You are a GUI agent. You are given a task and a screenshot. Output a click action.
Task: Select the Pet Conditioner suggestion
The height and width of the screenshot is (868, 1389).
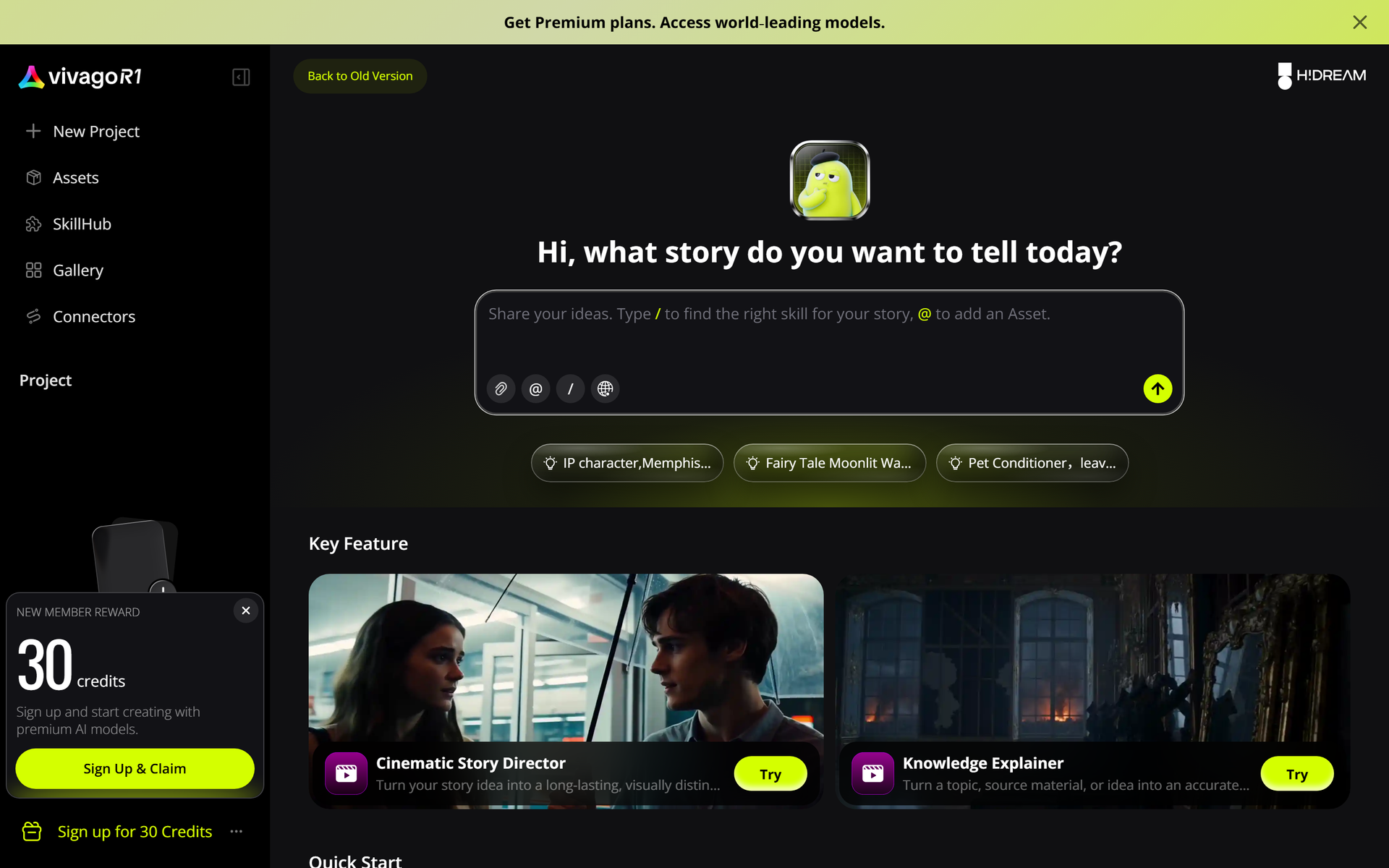[1032, 463]
